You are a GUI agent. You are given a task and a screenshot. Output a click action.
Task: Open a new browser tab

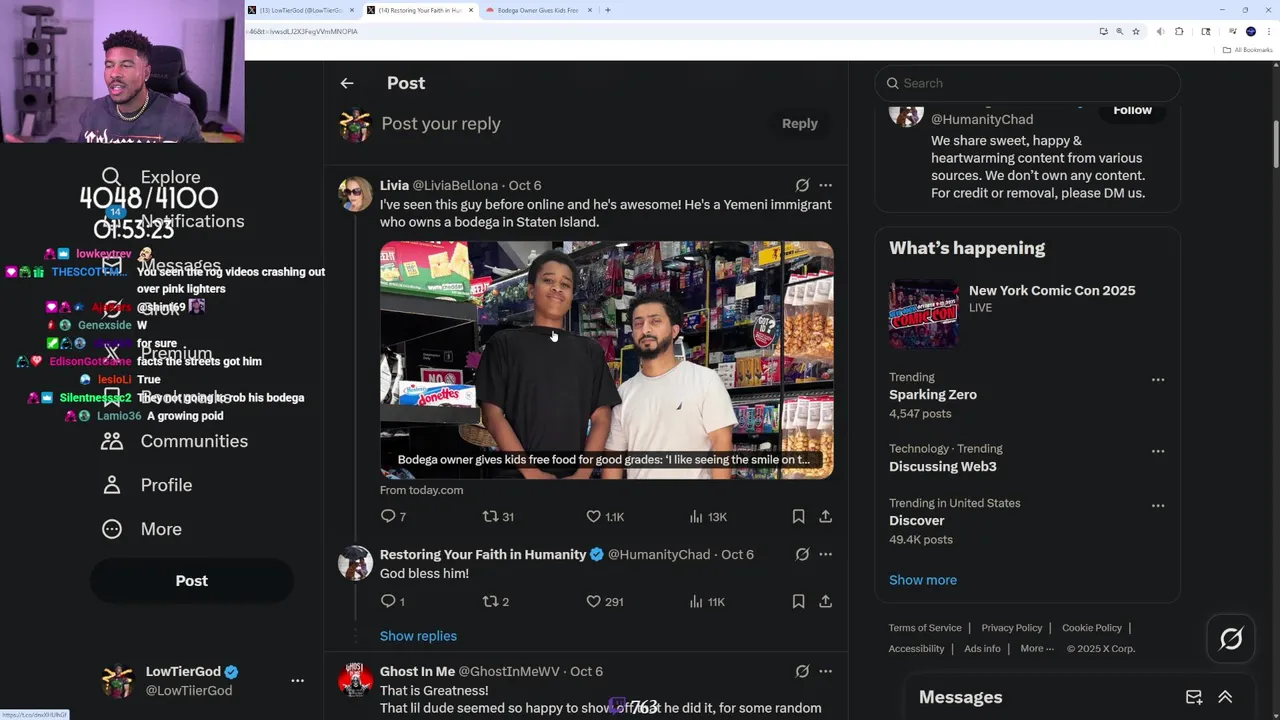coord(608,10)
